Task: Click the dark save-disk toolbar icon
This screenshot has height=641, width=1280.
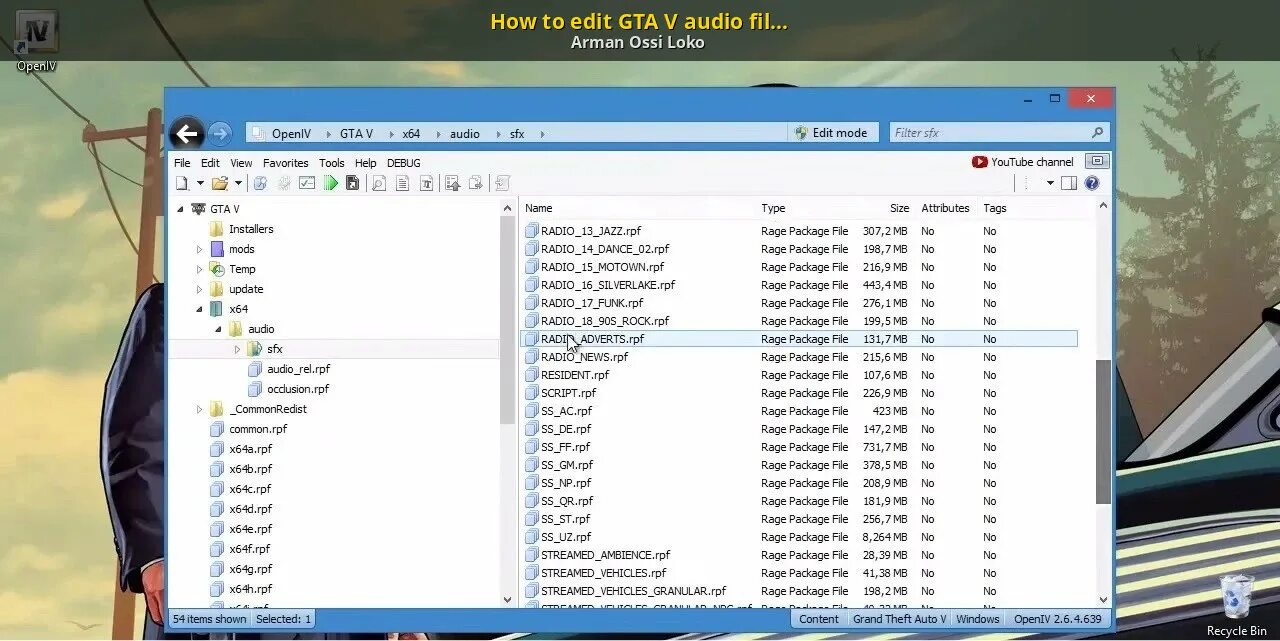Action: pyautogui.click(x=352, y=183)
